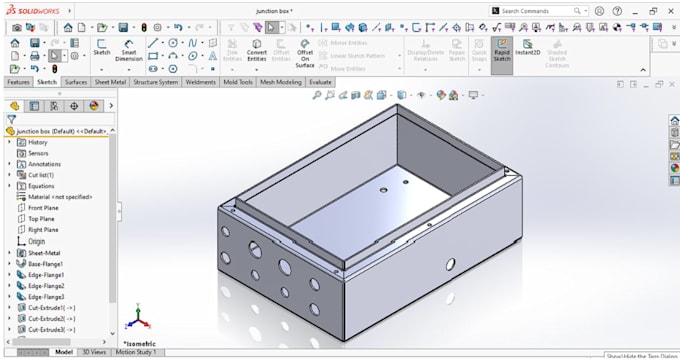Screen dimensions: 680x361
Task: Open the FeatureManager design tree tab
Action: click(x=14, y=106)
